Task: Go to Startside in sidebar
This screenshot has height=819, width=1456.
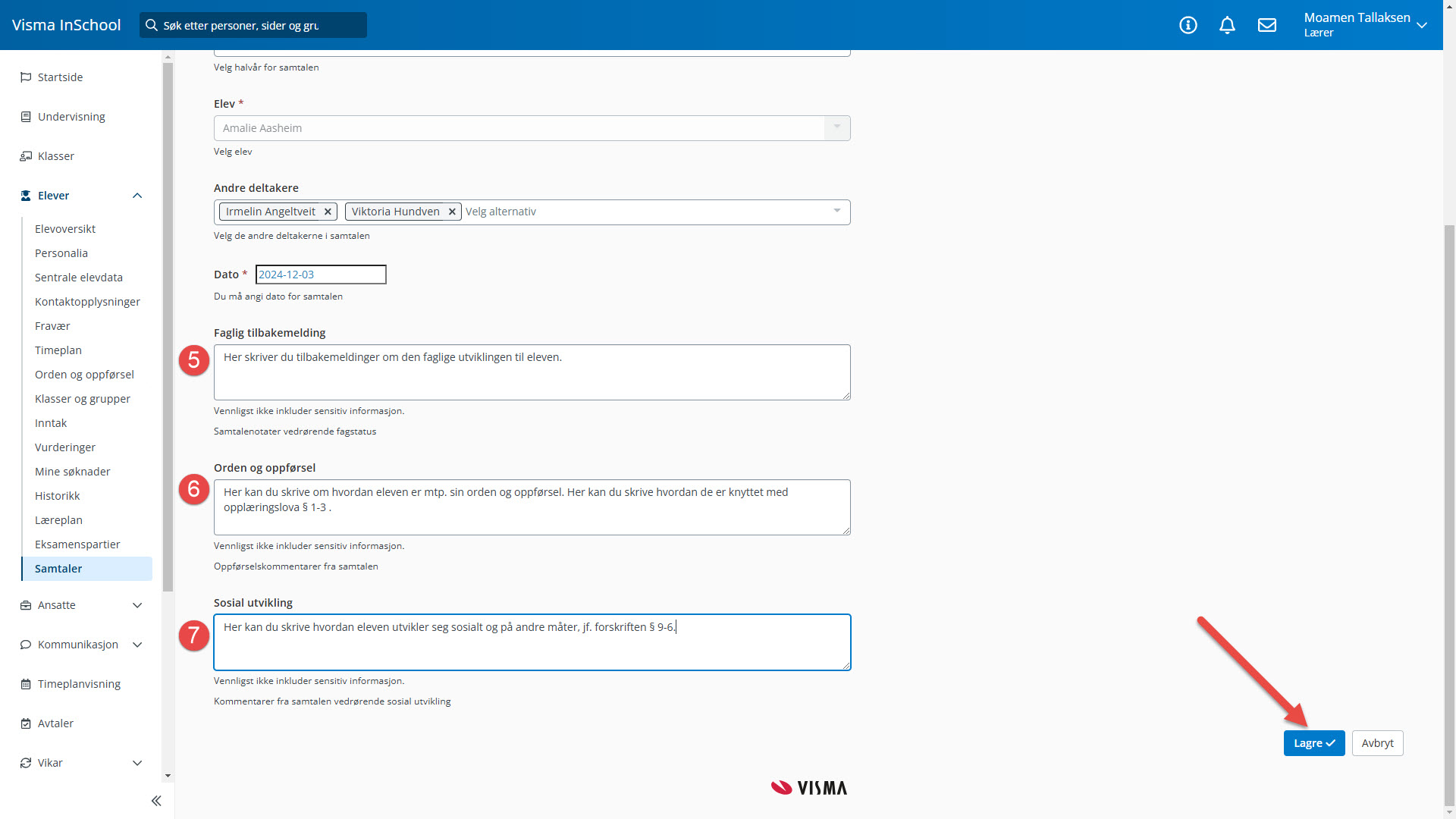Action: [x=60, y=77]
